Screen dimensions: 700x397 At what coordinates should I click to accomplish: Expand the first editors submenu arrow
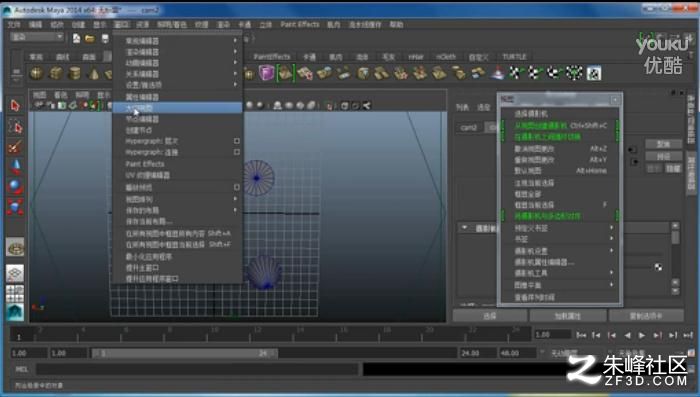pyautogui.click(x=235, y=41)
